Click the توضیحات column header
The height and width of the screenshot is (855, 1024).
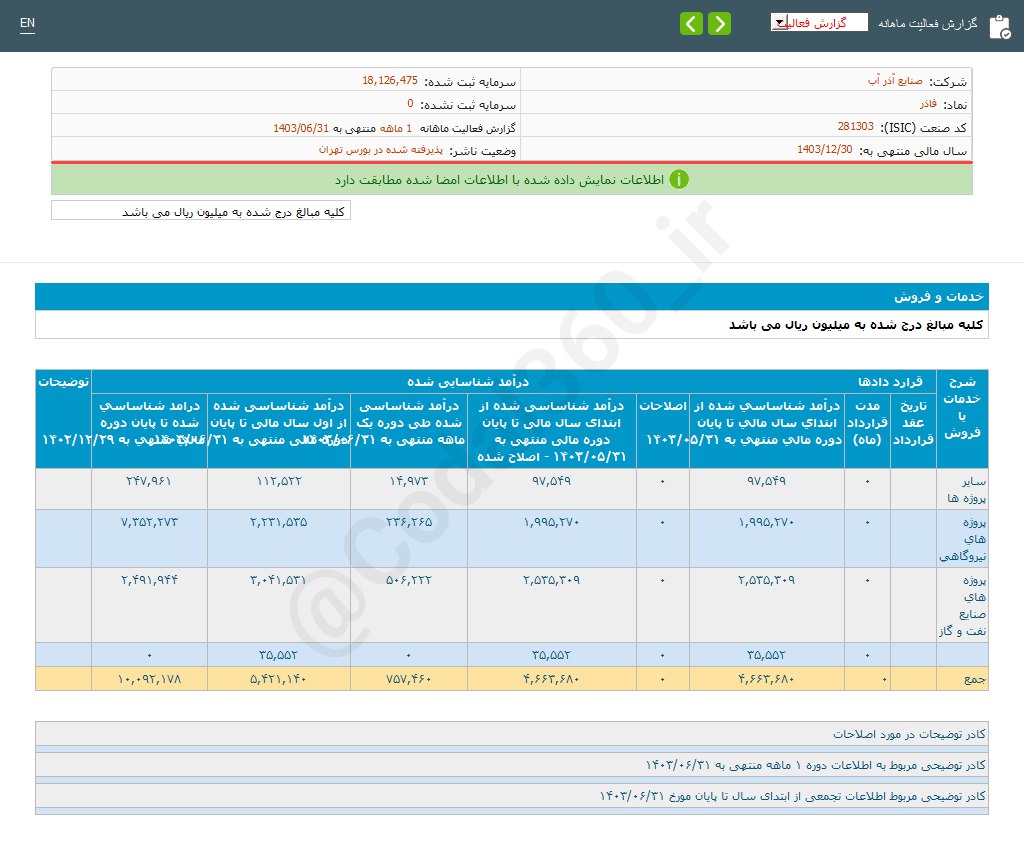[x=62, y=381]
